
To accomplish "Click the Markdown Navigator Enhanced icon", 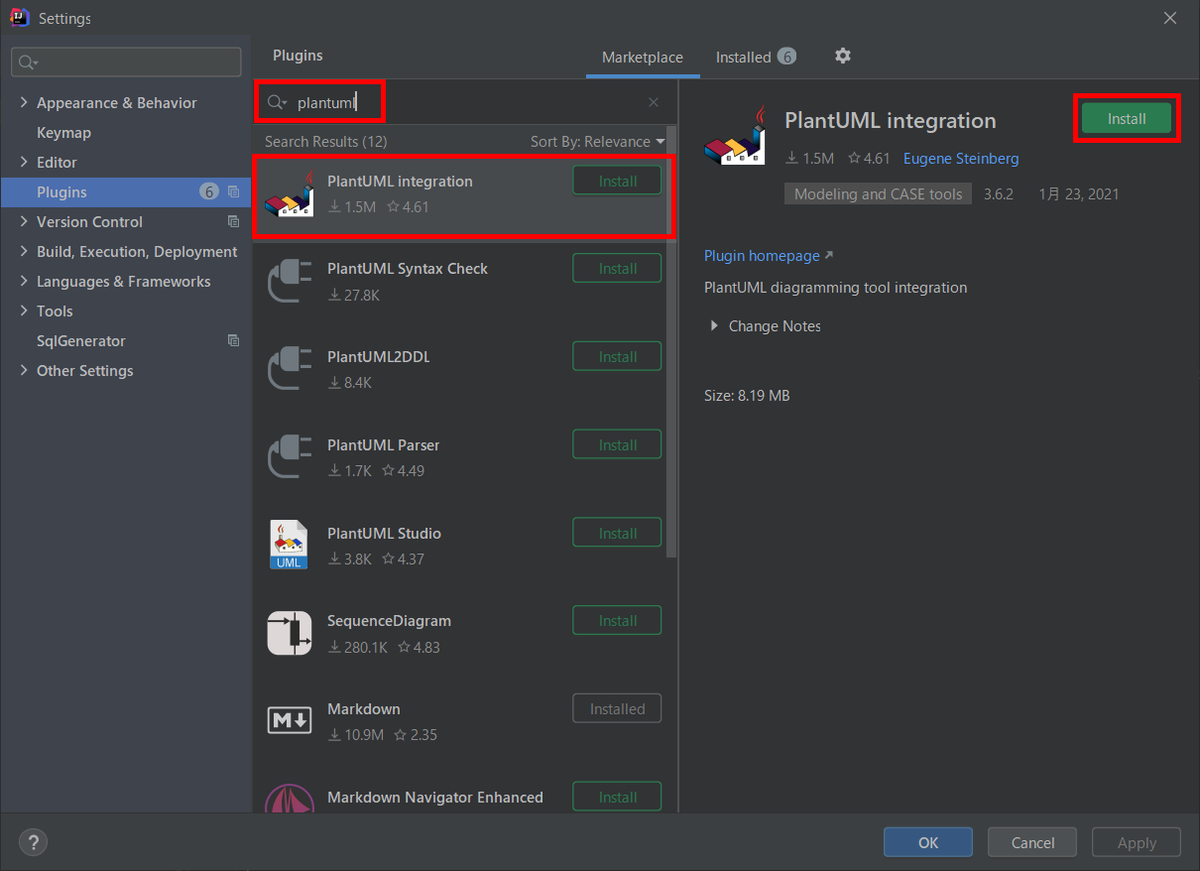I will [x=289, y=798].
